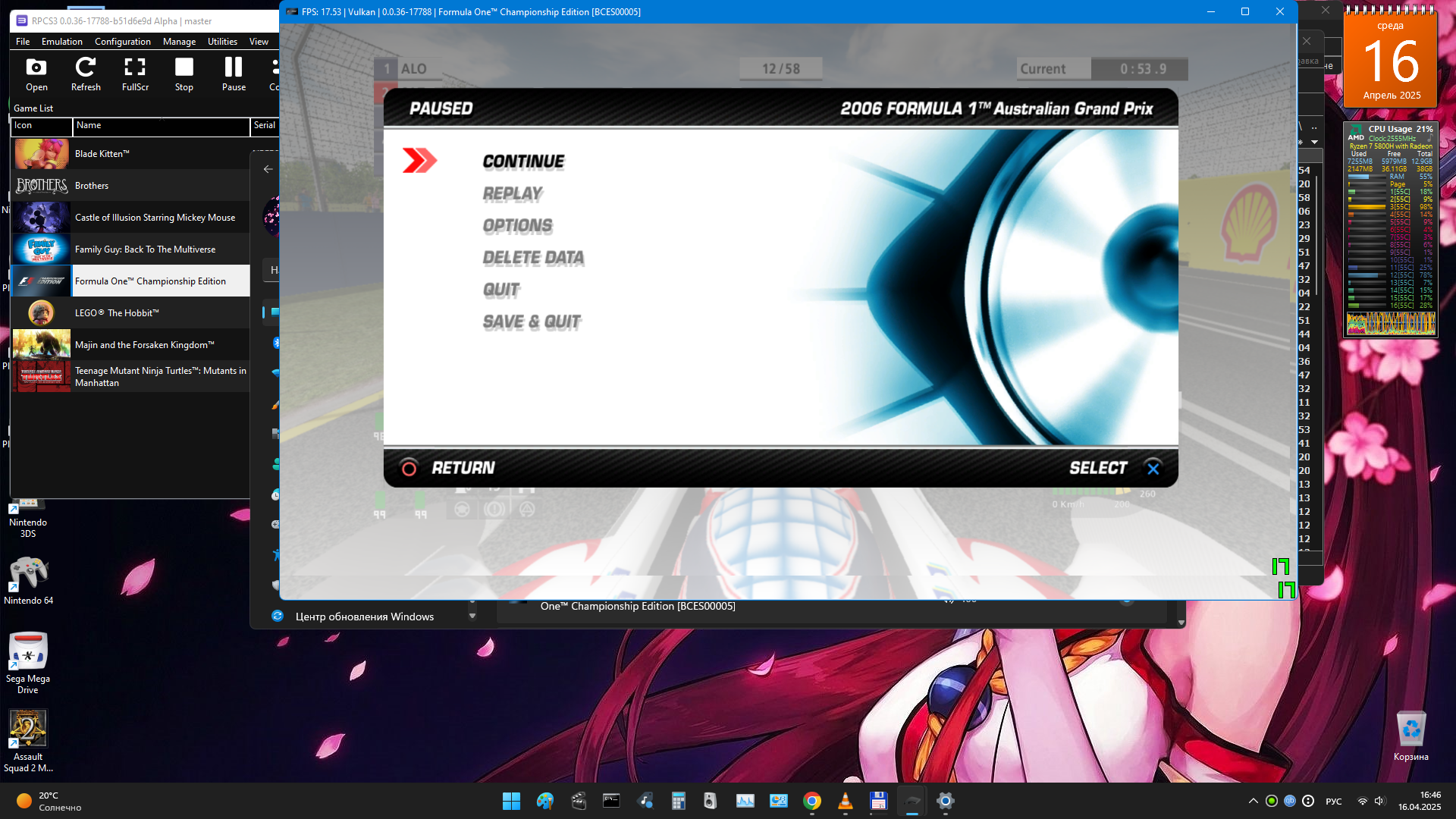Select Teenage Mutant Ninja Turtles: Mutants in Manhattan
Image resolution: width=1456 pixels, height=819 pixels.
130,377
